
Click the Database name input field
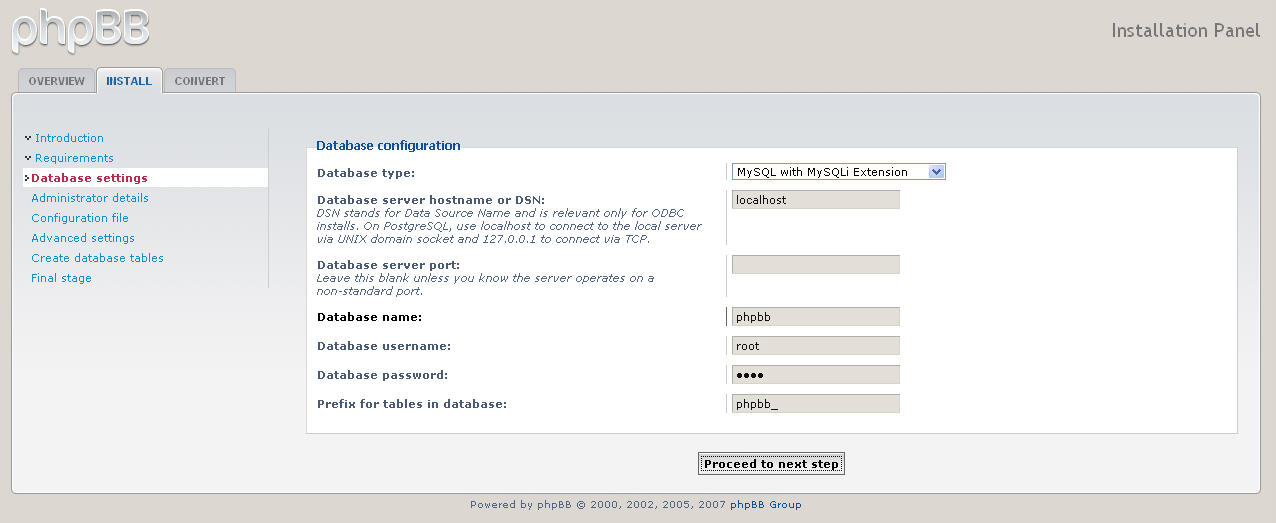(815, 317)
